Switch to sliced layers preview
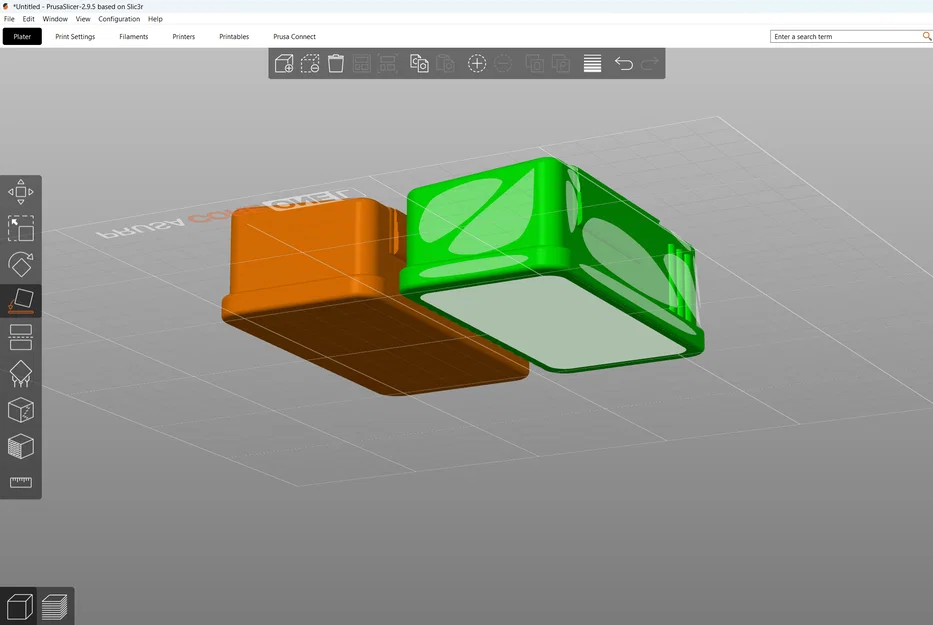This screenshot has width=933, height=625. pos(55,607)
